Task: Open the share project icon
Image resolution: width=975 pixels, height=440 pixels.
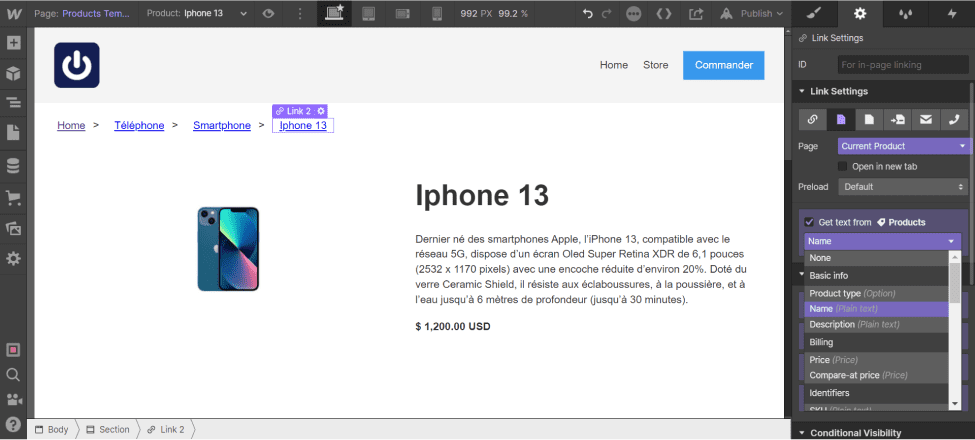Action: 696,13
